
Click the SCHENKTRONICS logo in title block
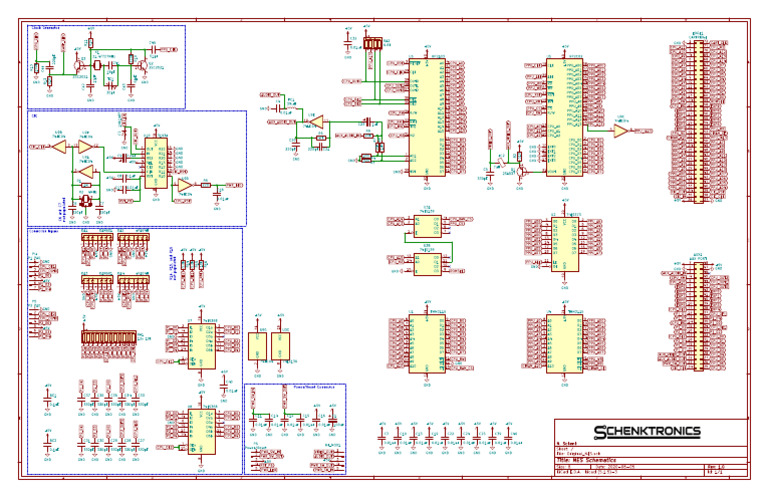click(647, 432)
